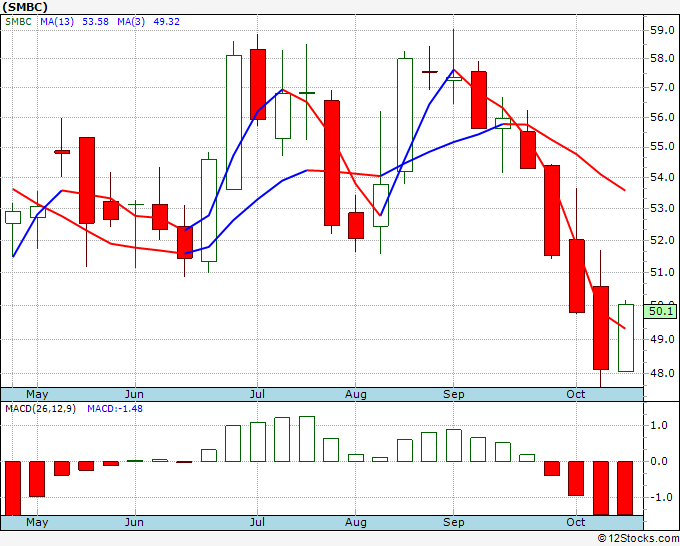Screen dimensions: 680x546
Task: Click Sep on the price chart axis
Action: point(454,395)
